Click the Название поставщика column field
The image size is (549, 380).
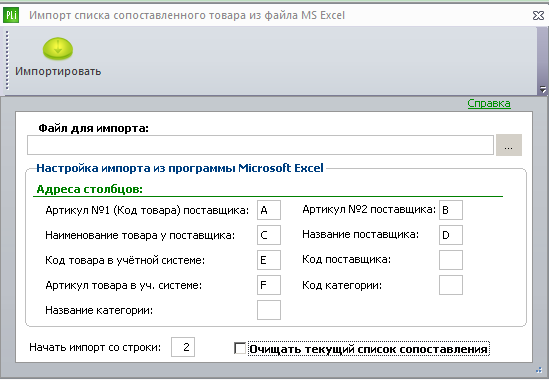pyautogui.click(x=451, y=235)
